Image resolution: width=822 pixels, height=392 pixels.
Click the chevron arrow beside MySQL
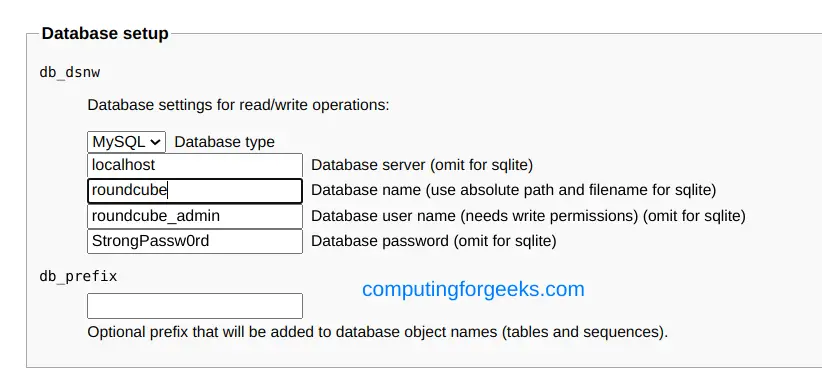coord(155,142)
